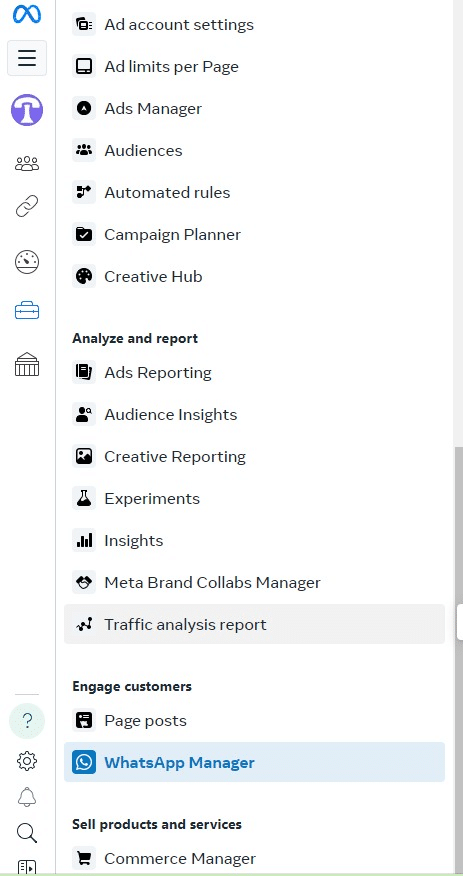Click the Insights bar chart icon

click(84, 540)
